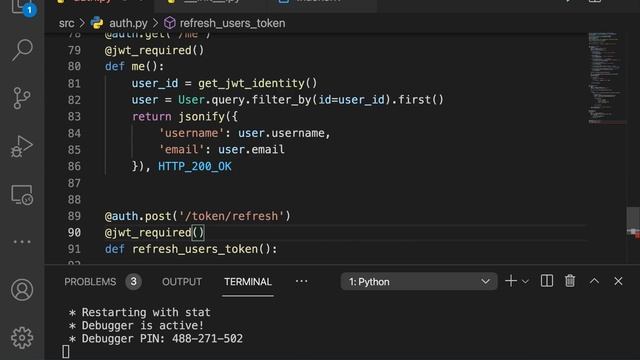Image resolution: width=640 pixels, height=360 pixels.
Task: Click get_jwt_identity() call on line 81
Action: pos(258,83)
